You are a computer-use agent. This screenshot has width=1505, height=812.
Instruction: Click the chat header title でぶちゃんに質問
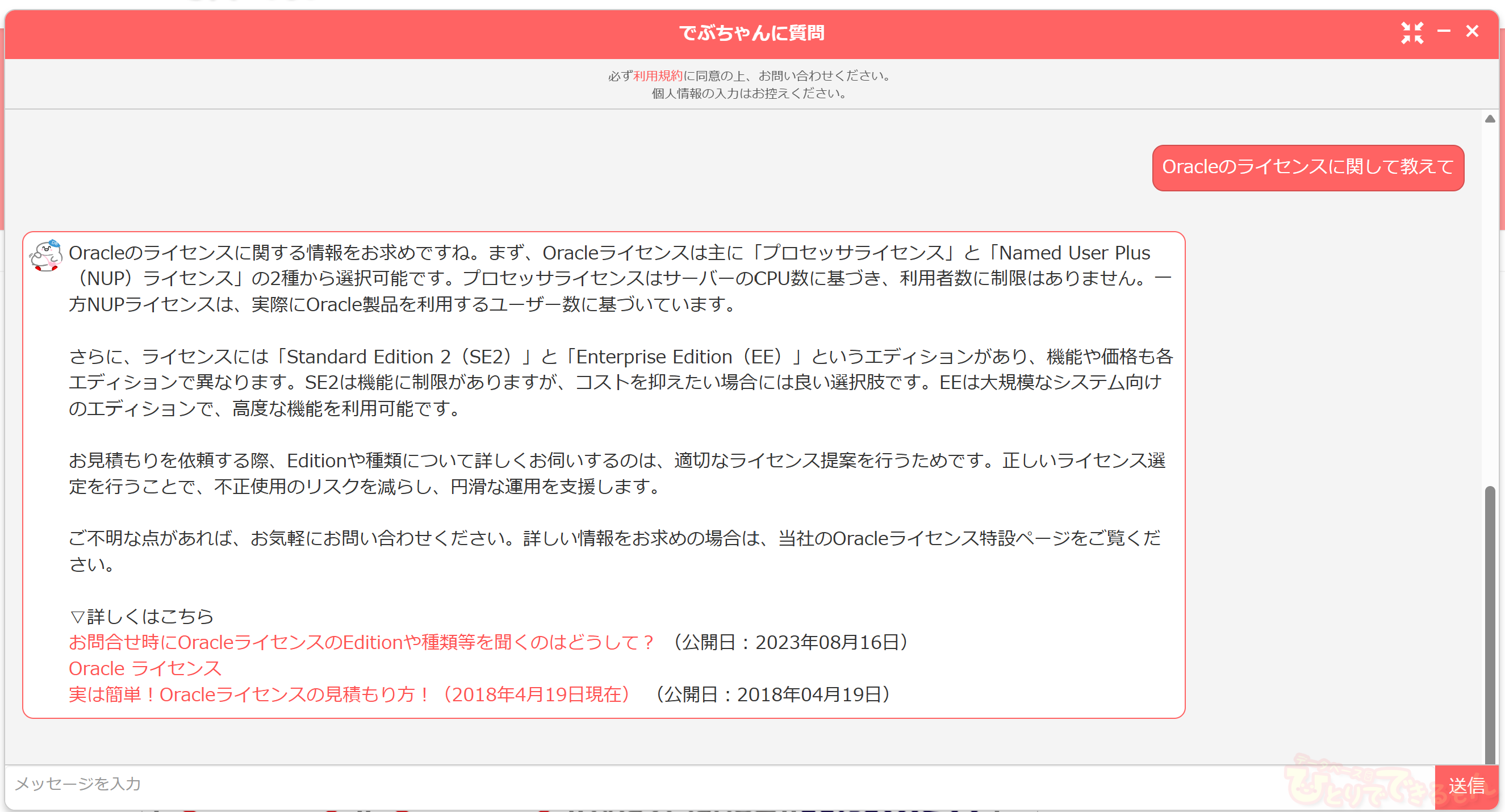click(751, 33)
